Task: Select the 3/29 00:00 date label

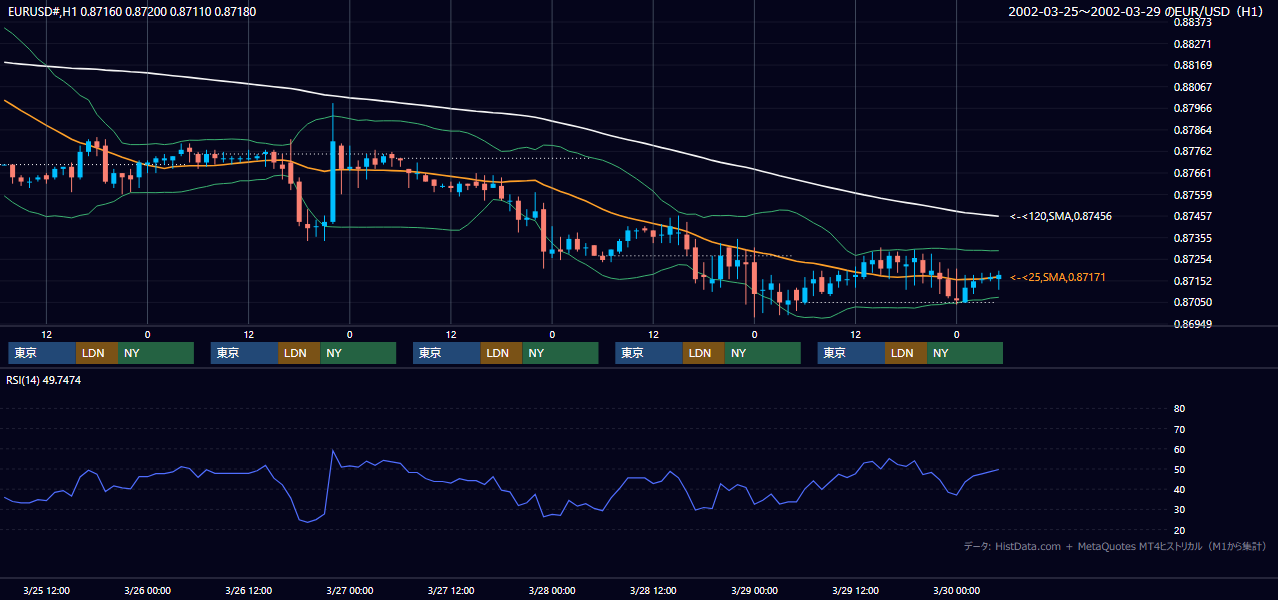Action: (x=753, y=590)
